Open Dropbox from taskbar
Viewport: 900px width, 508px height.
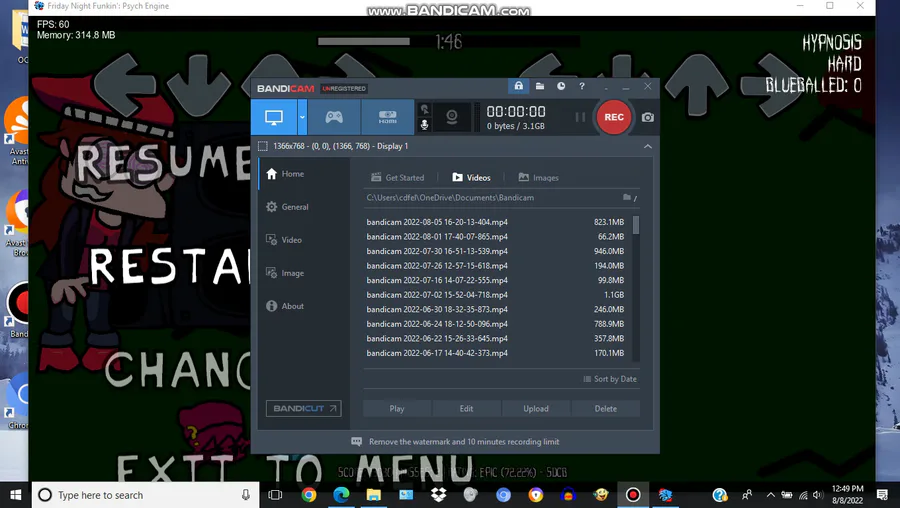[439, 495]
